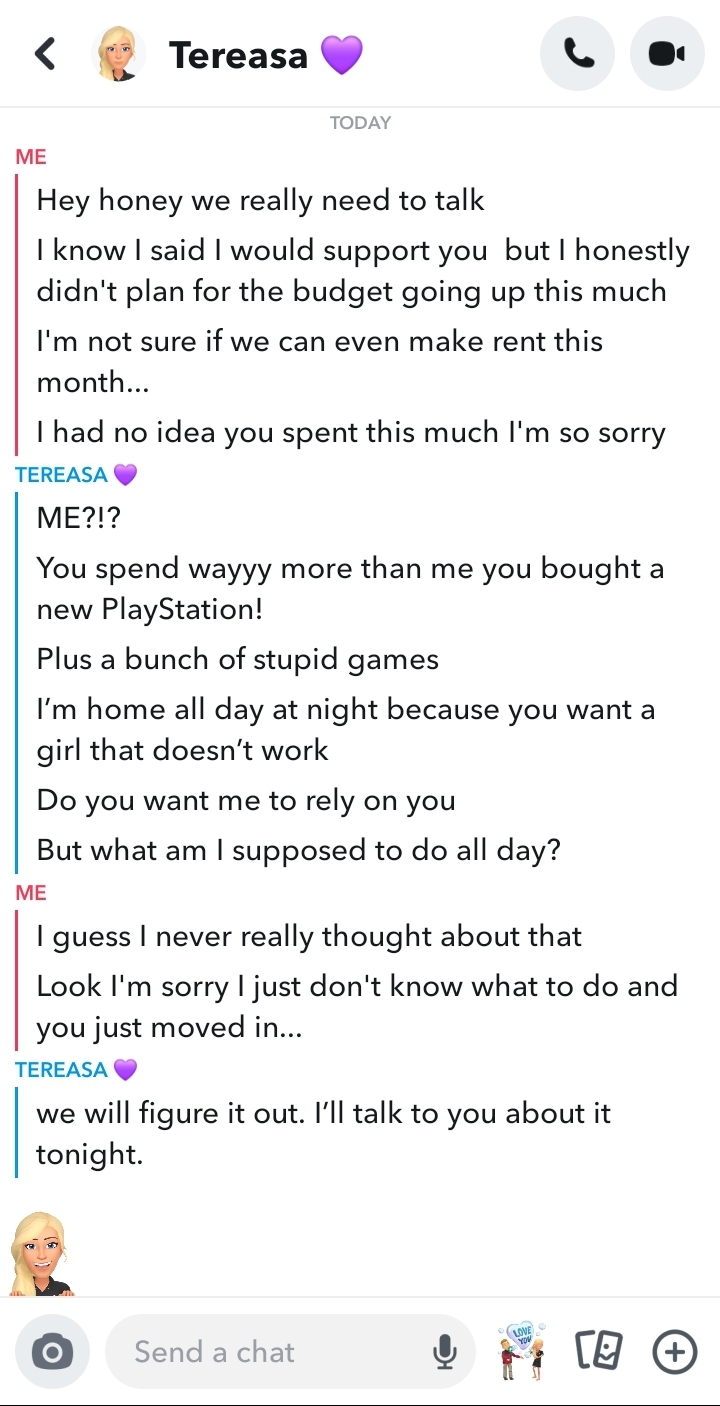Tap the plus more options button
Screen dimensions: 720x1406
point(675,1352)
